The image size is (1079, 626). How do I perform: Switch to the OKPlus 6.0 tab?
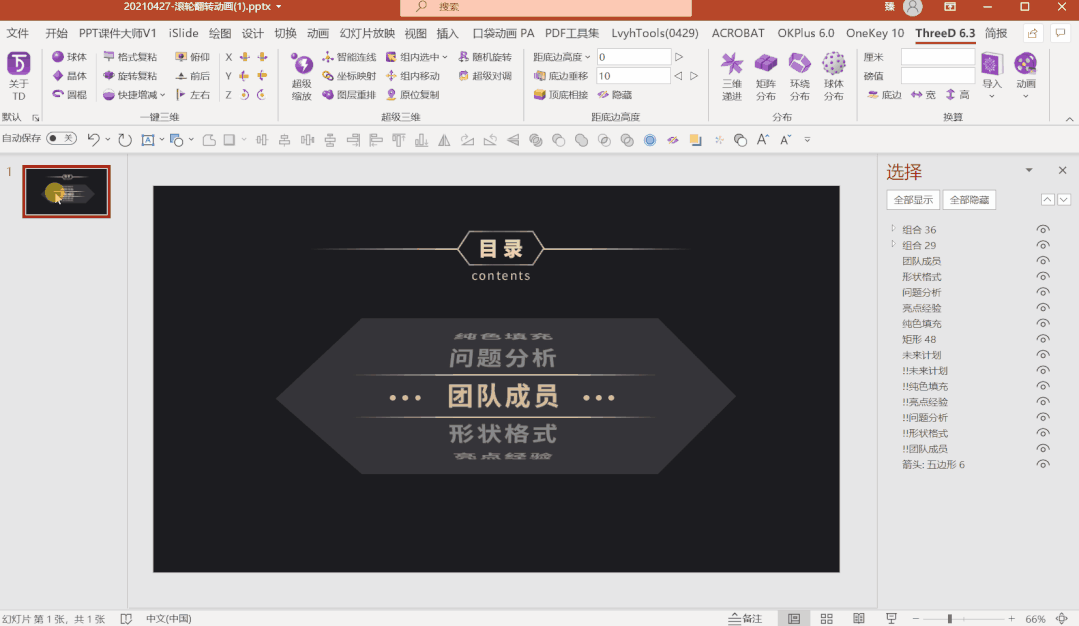(x=805, y=33)
